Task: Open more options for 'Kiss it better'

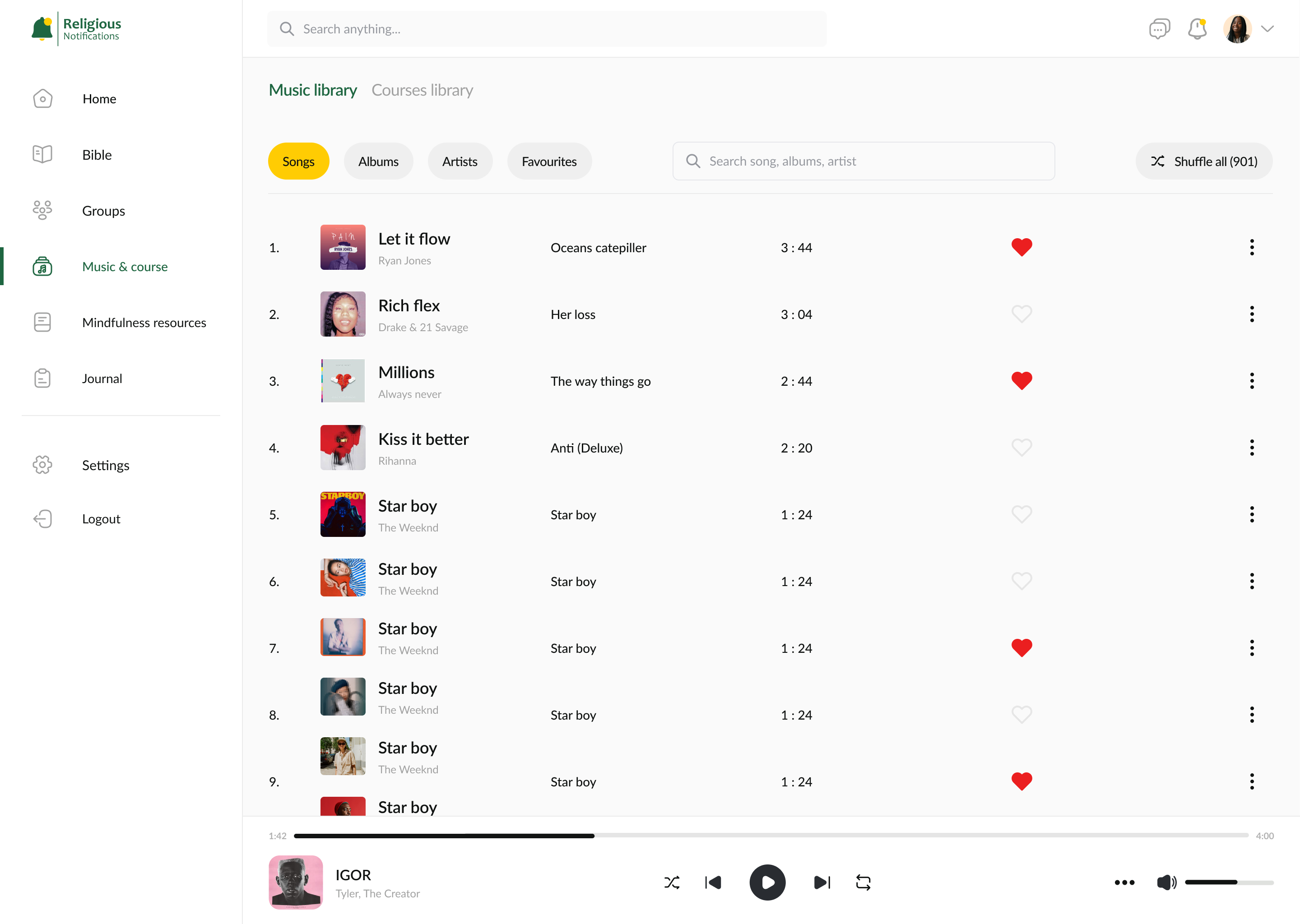Action: tap(1253, 446)
